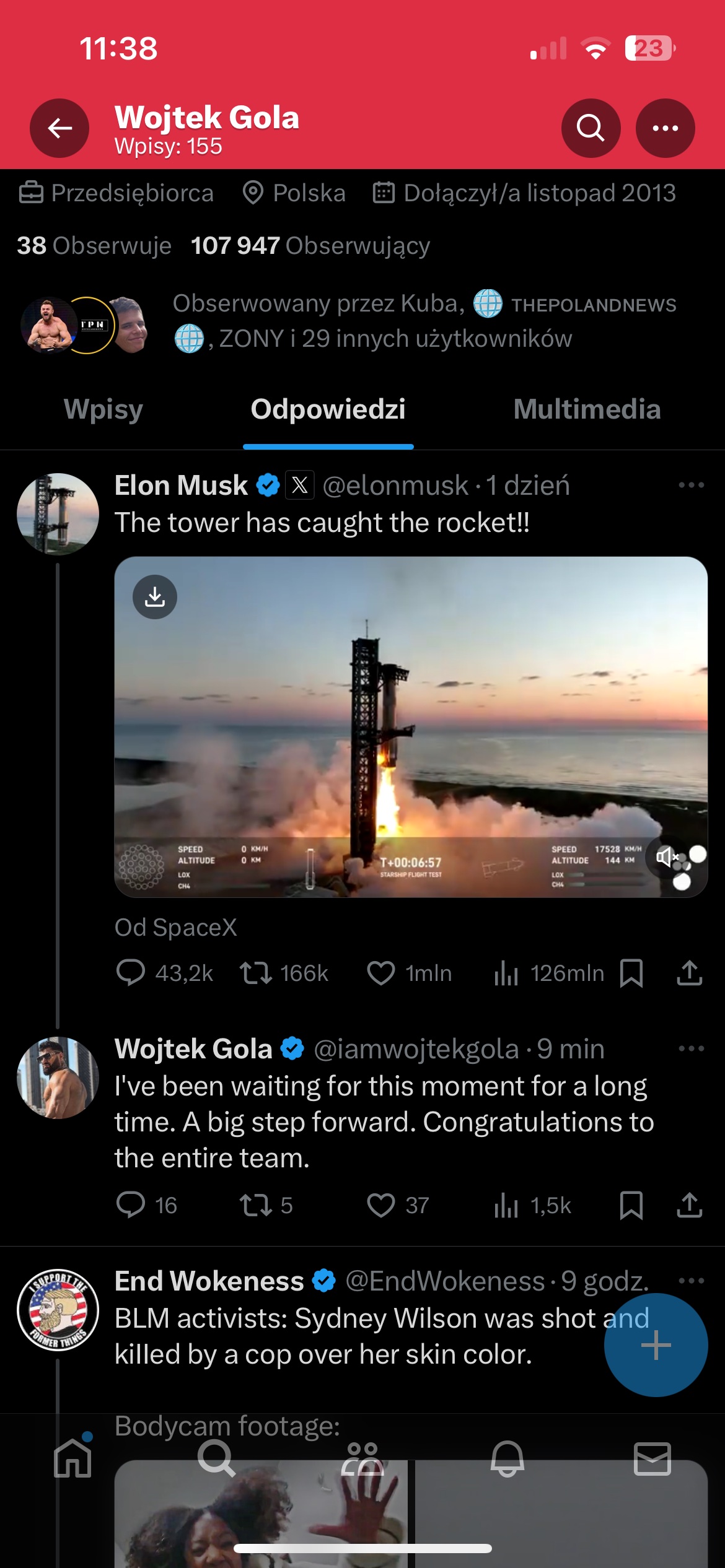
Task: Switch to the Wpisy tab
Action: (x=103, y=409)
